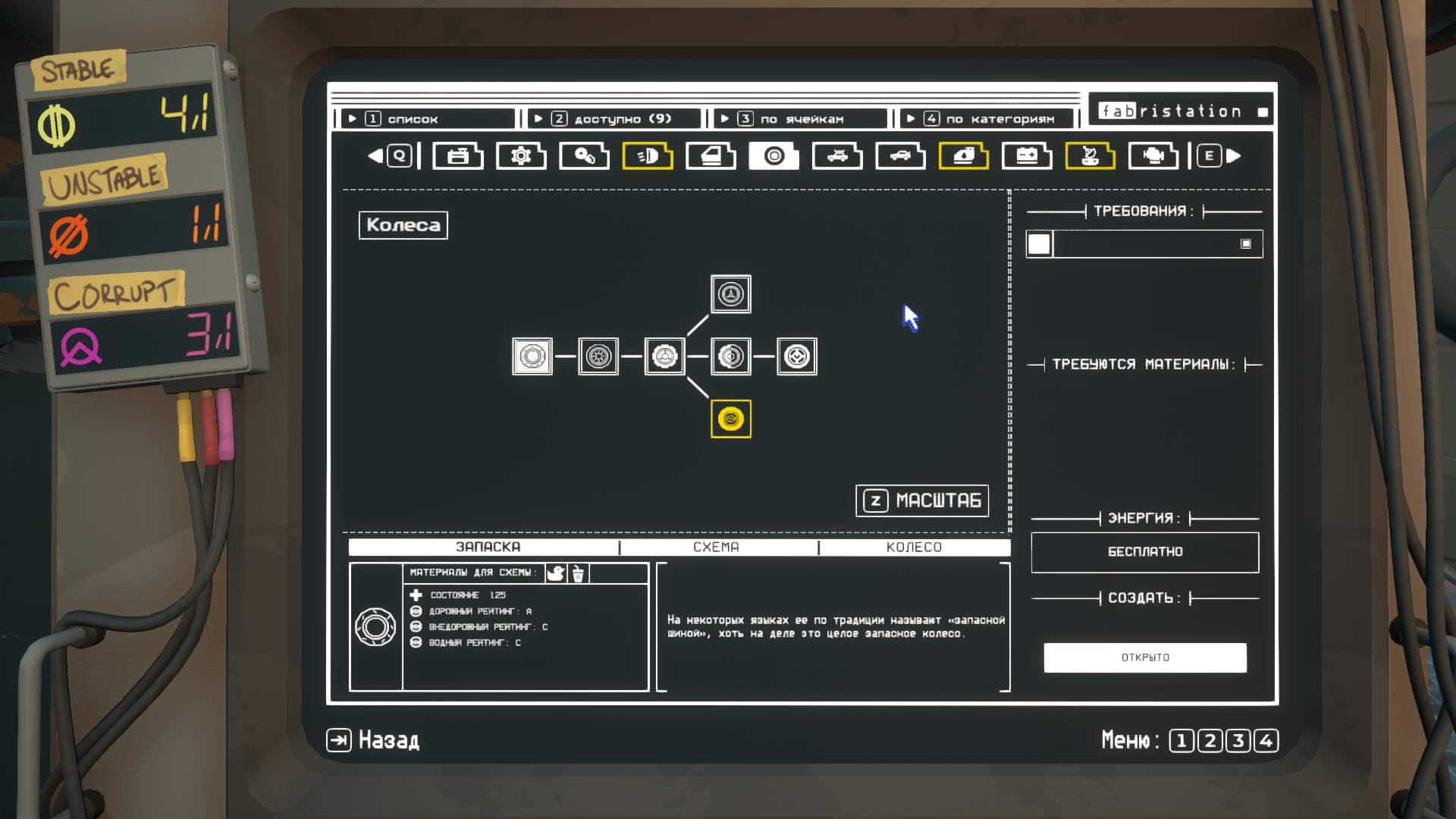This screenshot has width=1456, height=819.
Task: Open the gear settings category icon
Action: pos(521,156)
